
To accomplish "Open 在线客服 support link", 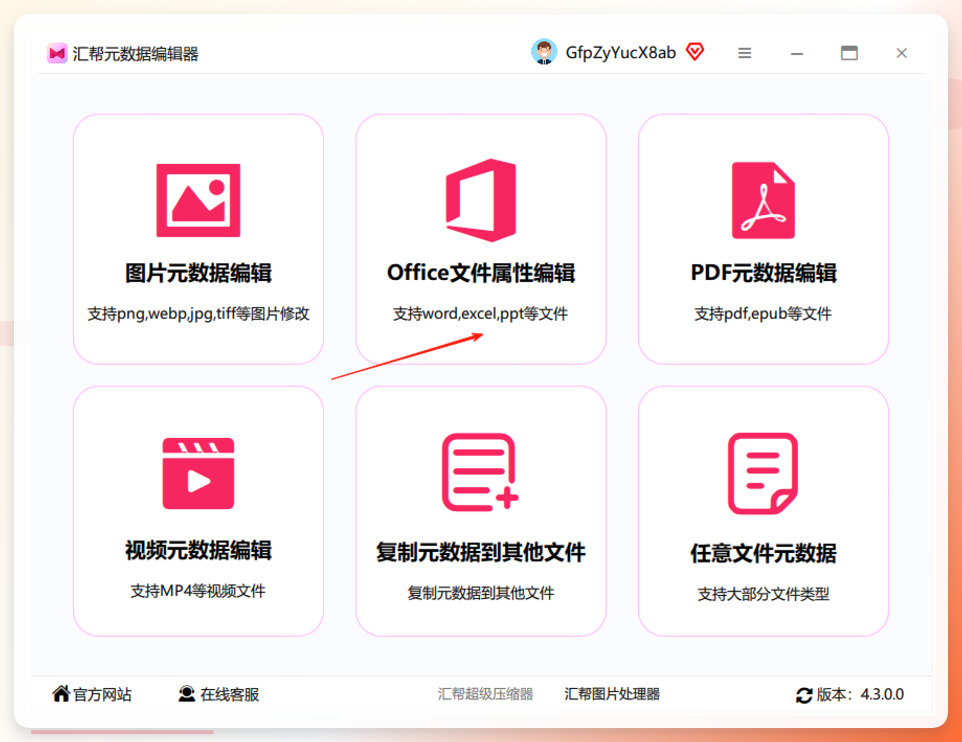I will coord(229,694).
